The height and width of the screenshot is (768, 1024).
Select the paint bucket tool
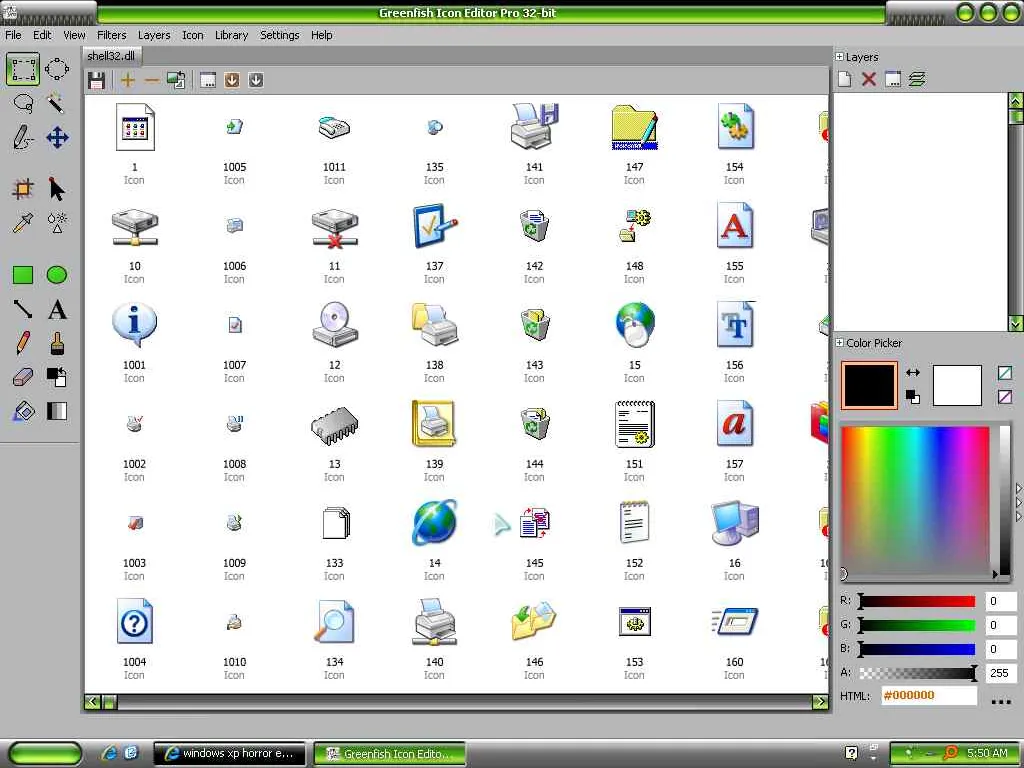click(23, 411)
